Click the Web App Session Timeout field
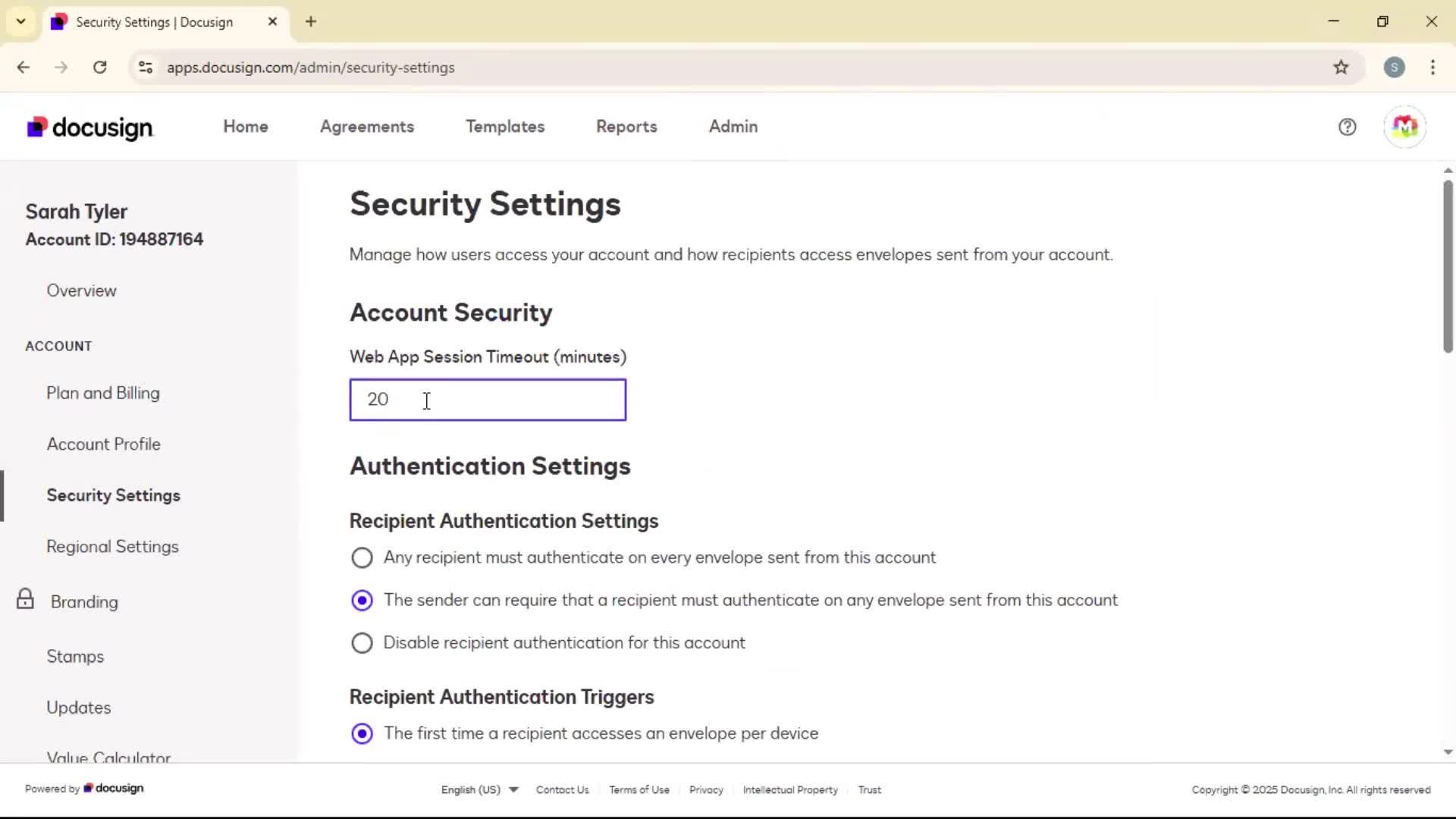Viewport: 1456px width, 819px height. point(488,400)
